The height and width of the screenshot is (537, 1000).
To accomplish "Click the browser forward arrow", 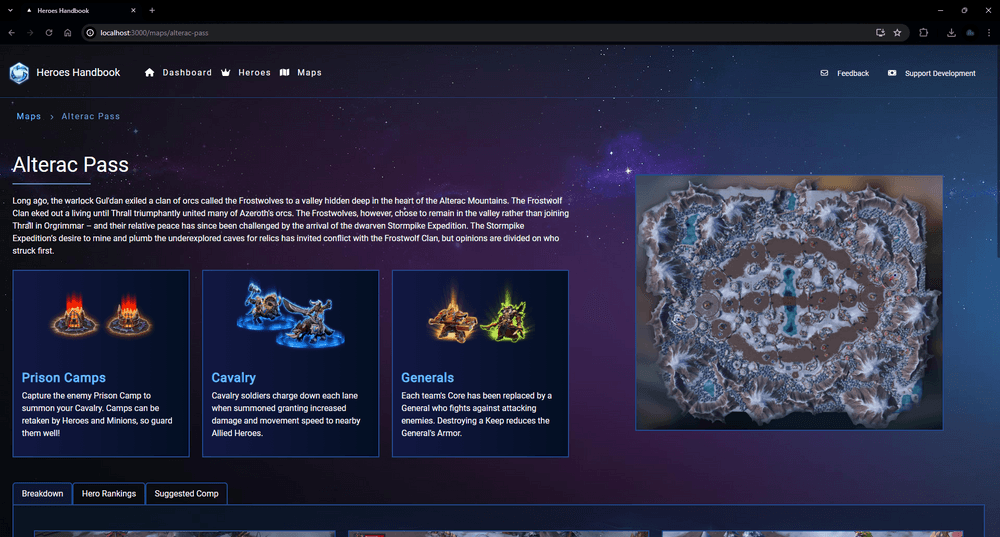I will pyautogui.click(x=30, y=33).
